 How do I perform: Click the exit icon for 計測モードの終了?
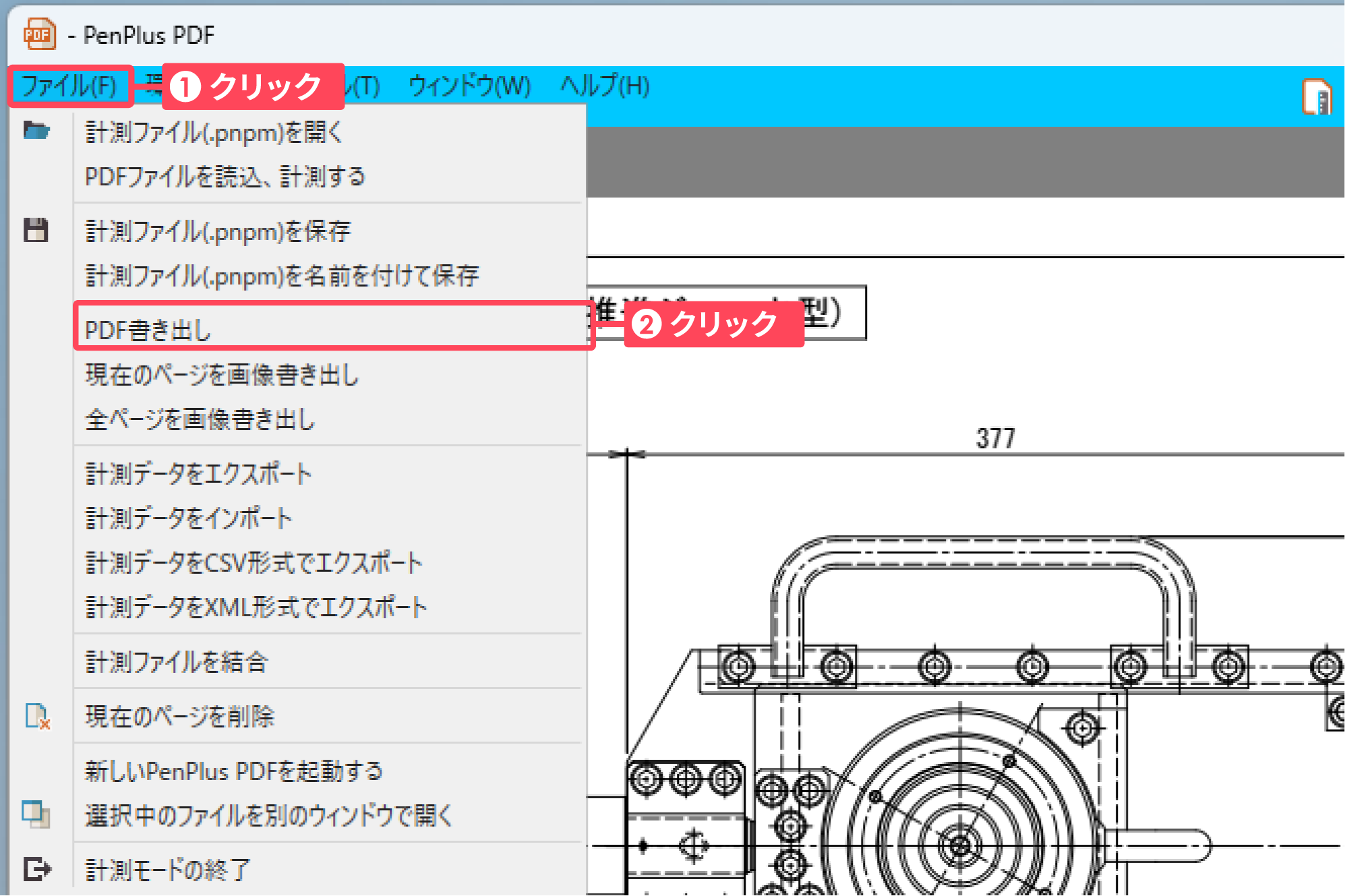coord(37,869)
